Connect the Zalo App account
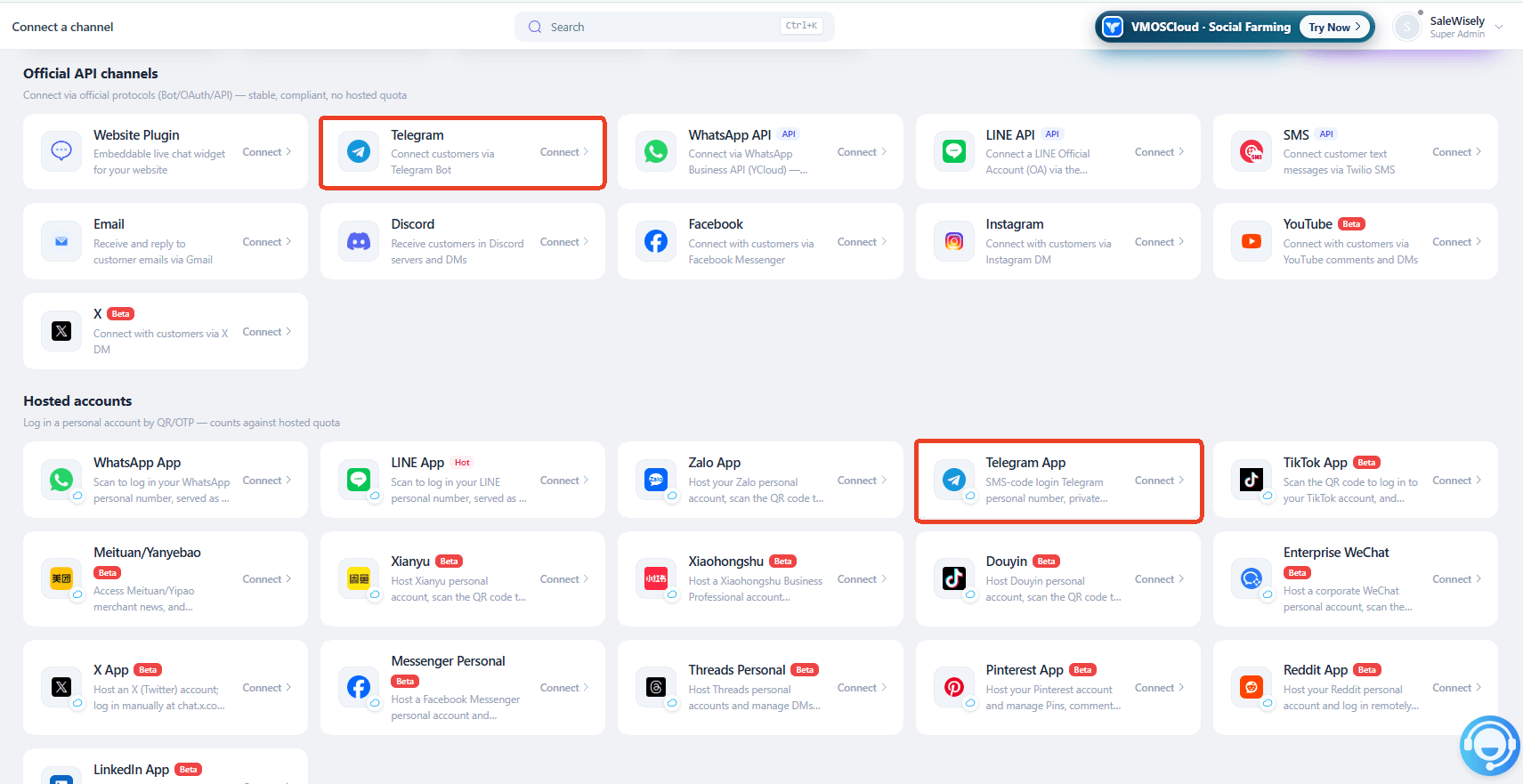 (x=862, y=481)
